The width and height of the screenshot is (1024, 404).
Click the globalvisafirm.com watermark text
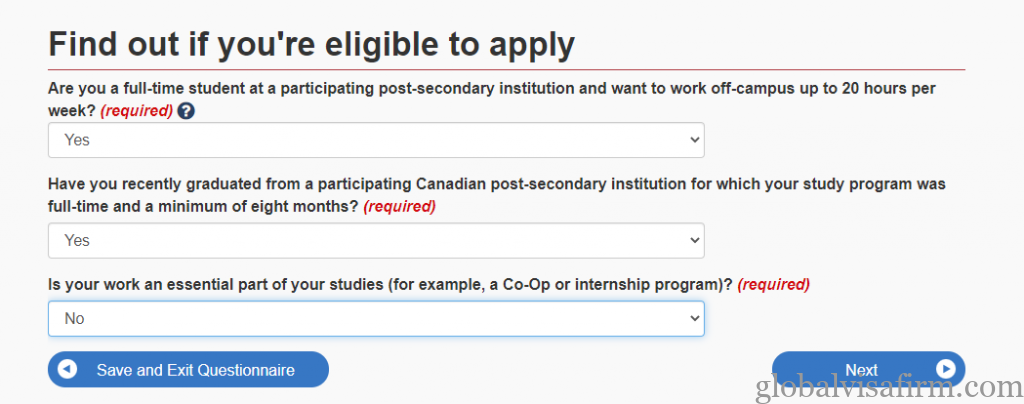(888, 388)
